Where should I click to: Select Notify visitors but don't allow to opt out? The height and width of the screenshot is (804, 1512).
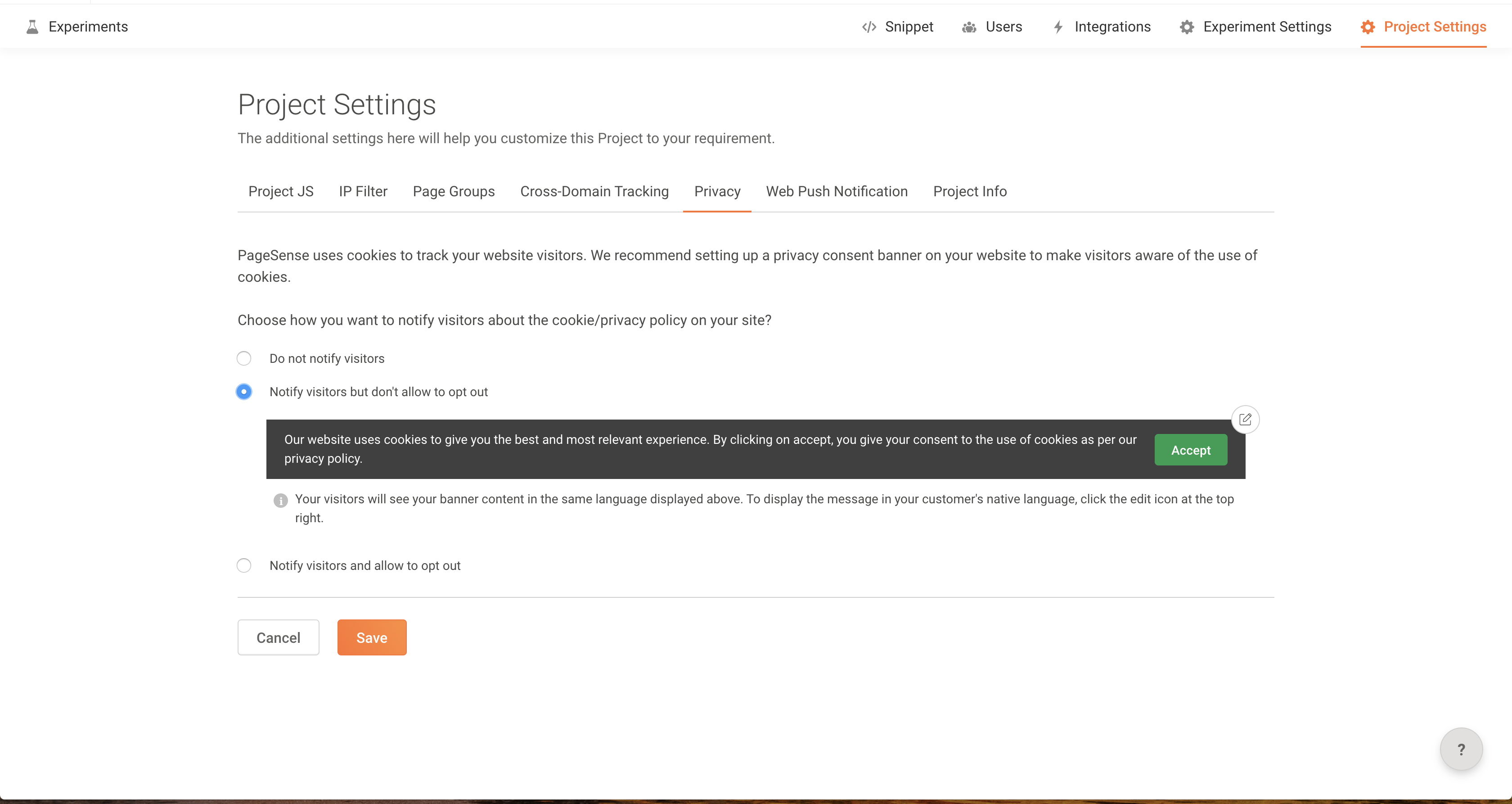[243, 391]
